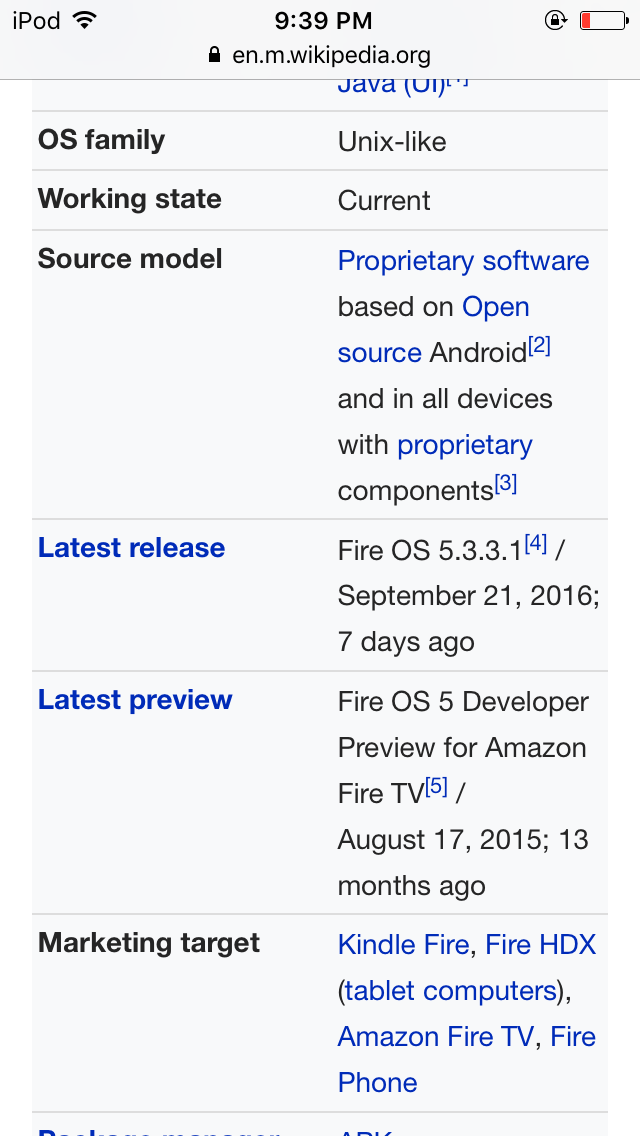Open the Amazon Fire TV link
Image resolution: width=640 pixels, height=1136 pixels.
[436, 1037]
